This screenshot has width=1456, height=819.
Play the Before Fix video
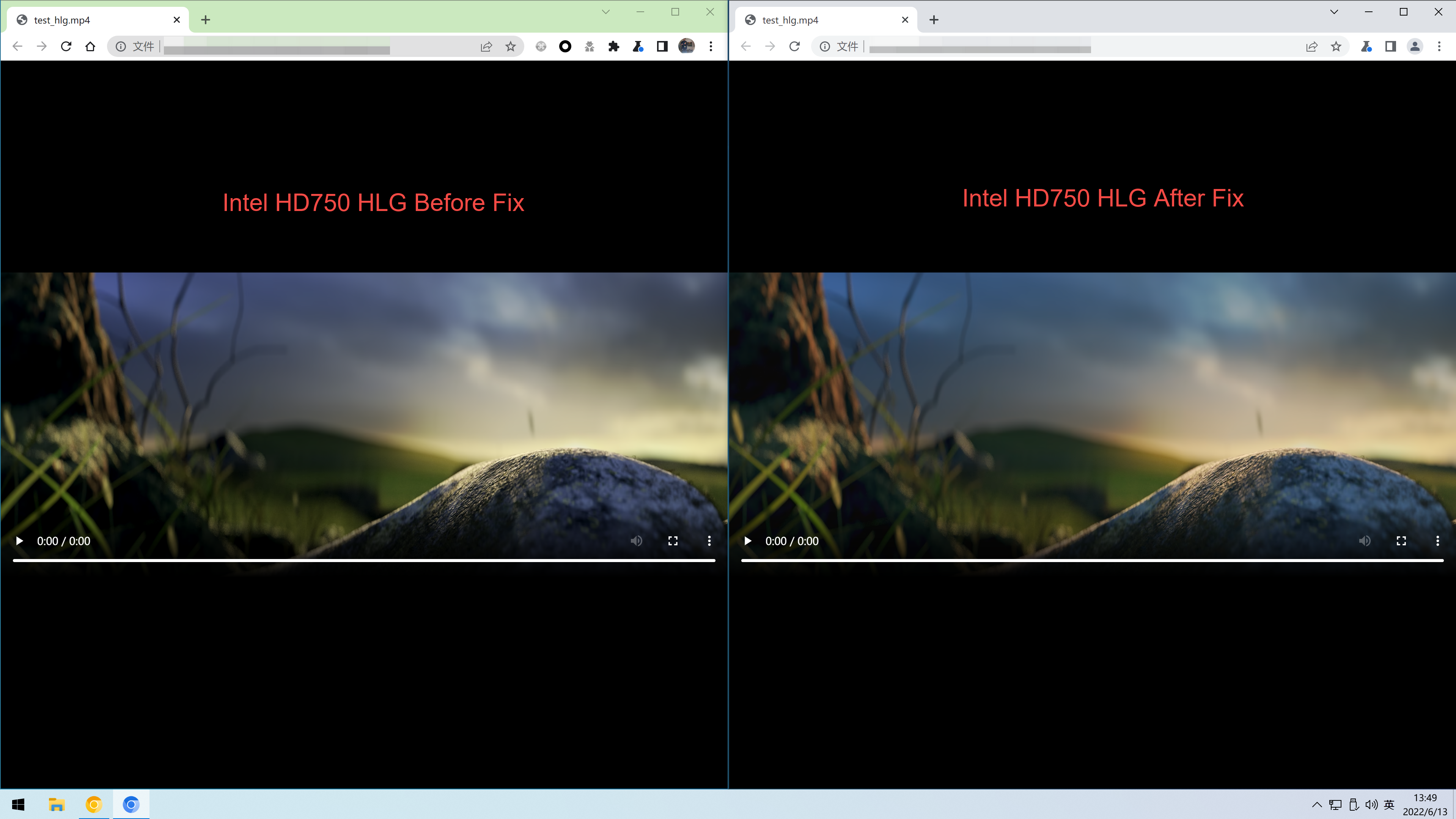point(19,541)
